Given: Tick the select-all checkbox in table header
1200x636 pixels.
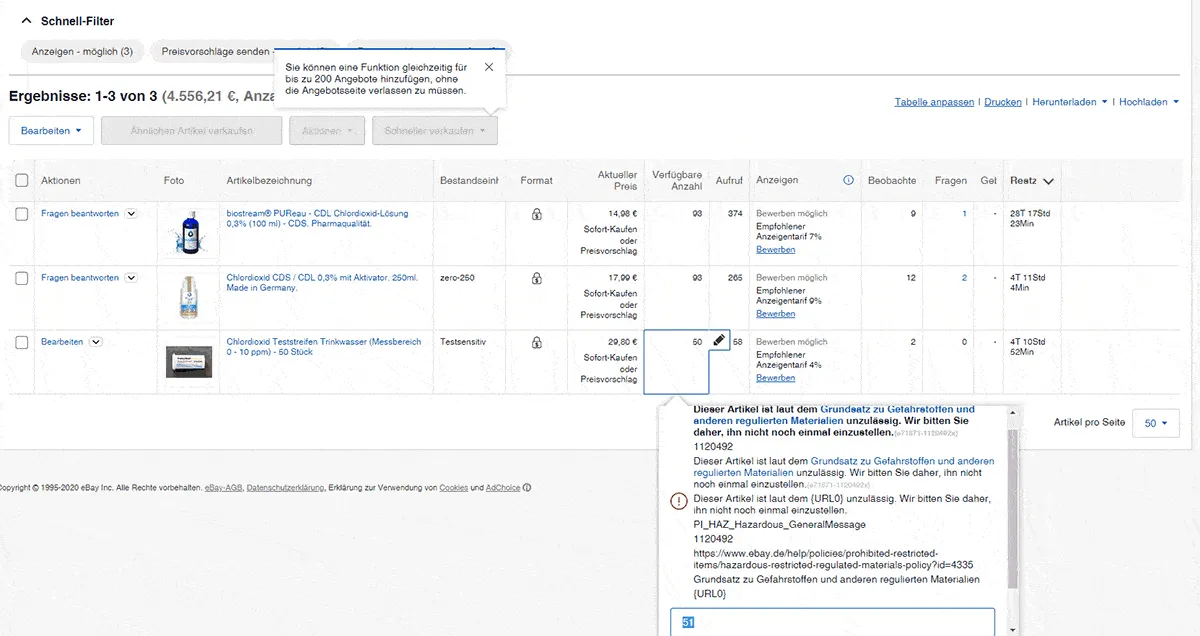Looking at the screenshot, I should [x=22, y=181].
